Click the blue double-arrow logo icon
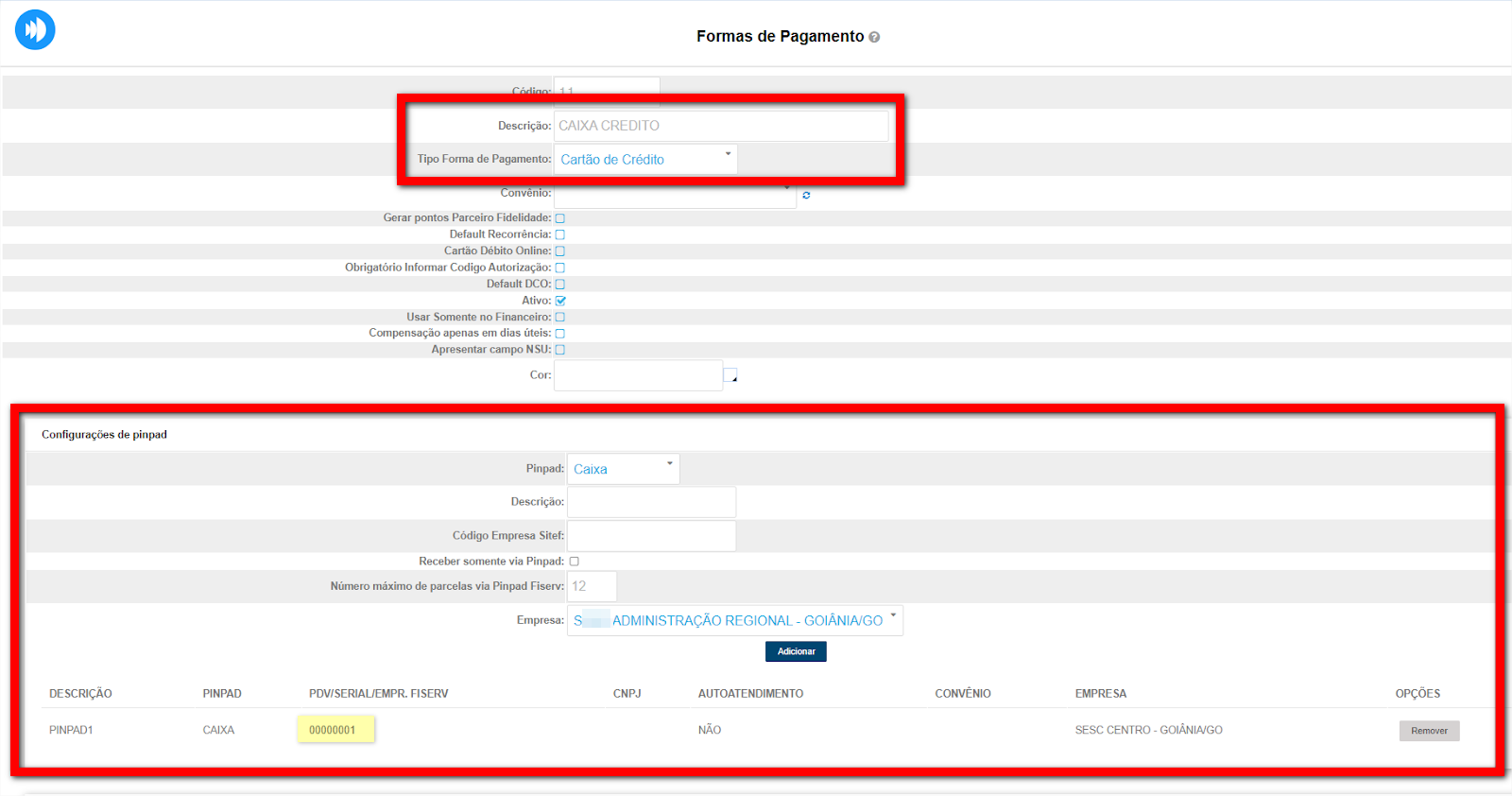This screenshot has width=1512, height=796. click(x=35, y=29)
